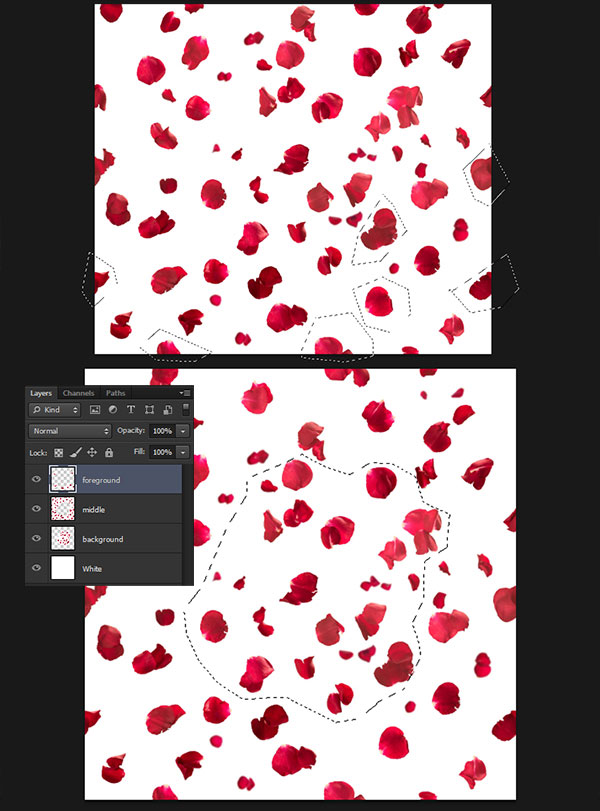Filter layers by shape layers icon
This screenshot has width=600, height=811.
pos(149,410)
